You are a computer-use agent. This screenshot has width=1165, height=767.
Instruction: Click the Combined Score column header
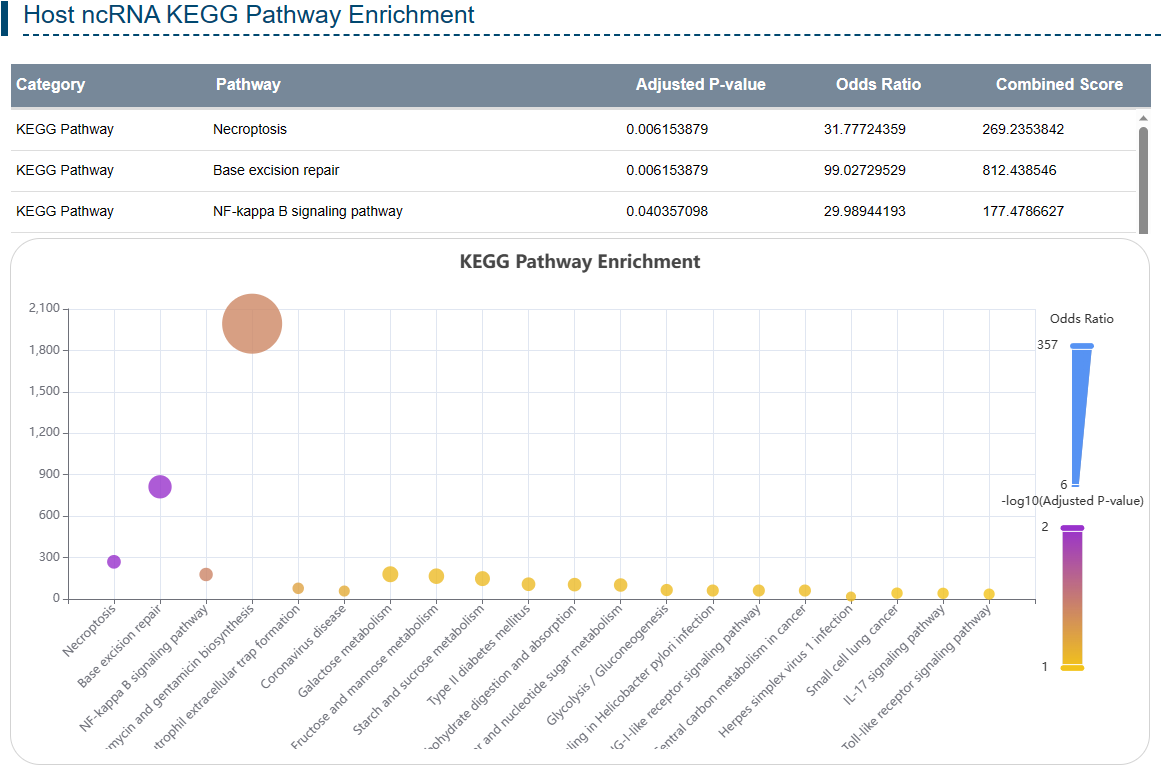(1058, 85)
